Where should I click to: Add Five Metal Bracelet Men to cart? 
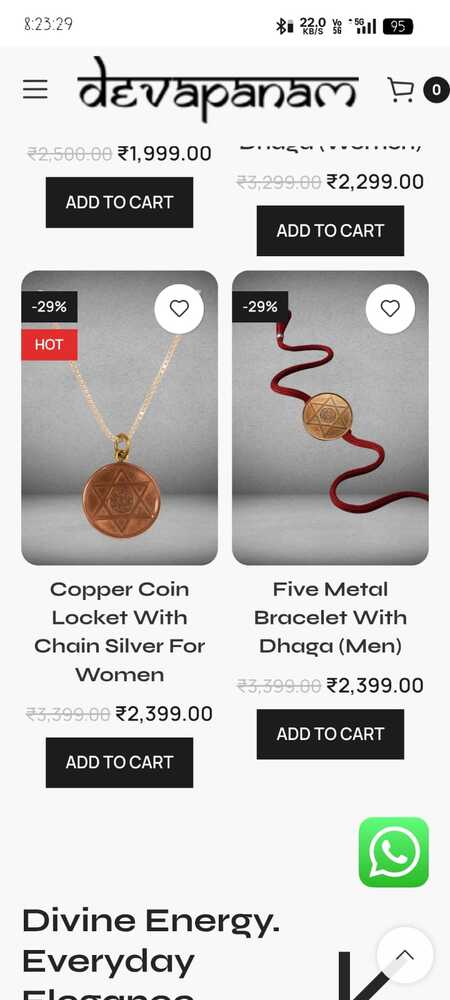[x=330, y=734]
